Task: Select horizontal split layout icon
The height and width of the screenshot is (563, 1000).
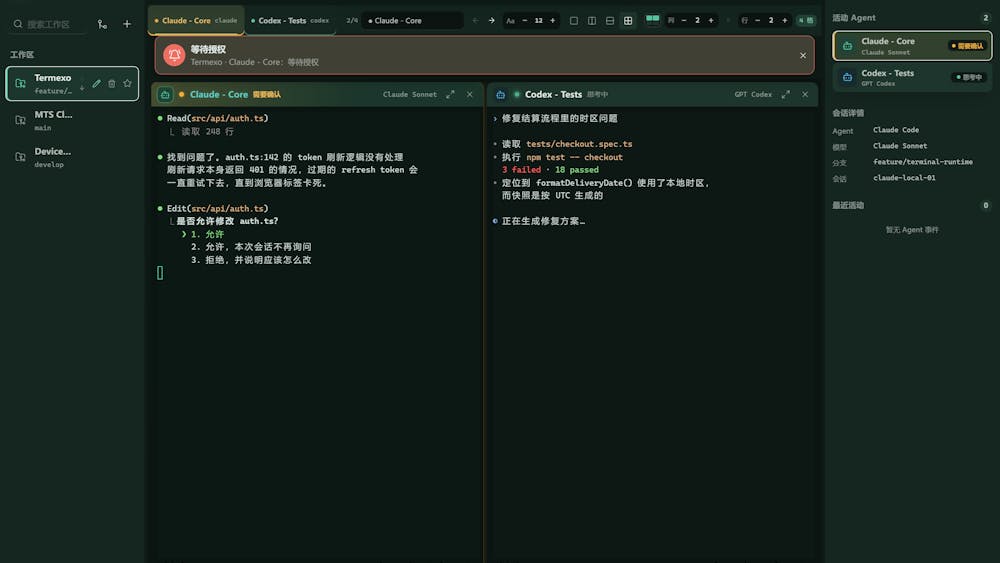Action: point(610,20)
